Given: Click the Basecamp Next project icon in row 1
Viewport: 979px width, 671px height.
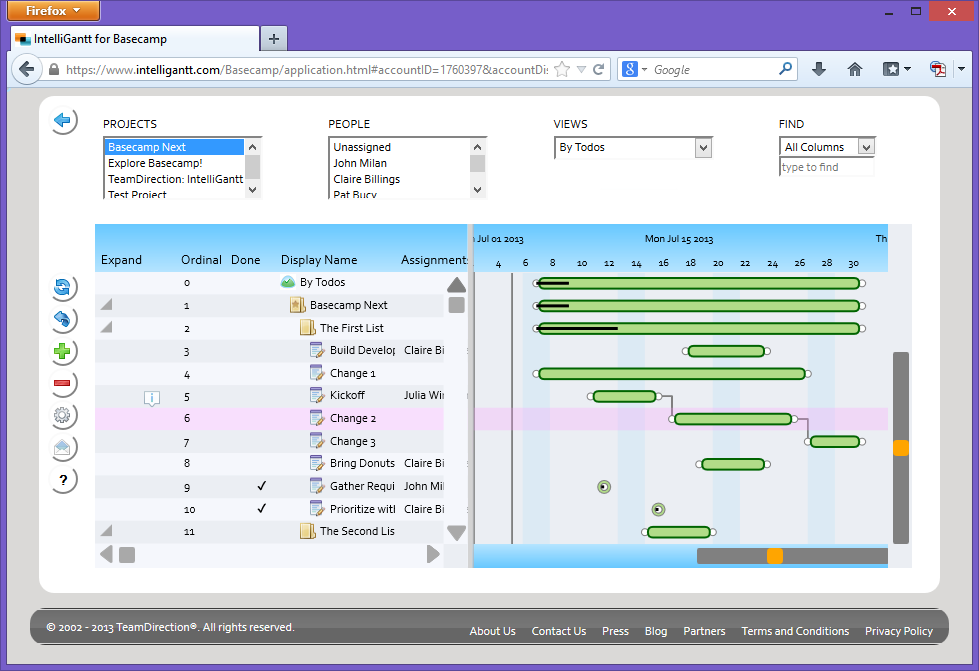Looking at the screenshot, I should [x=297, y=305].
